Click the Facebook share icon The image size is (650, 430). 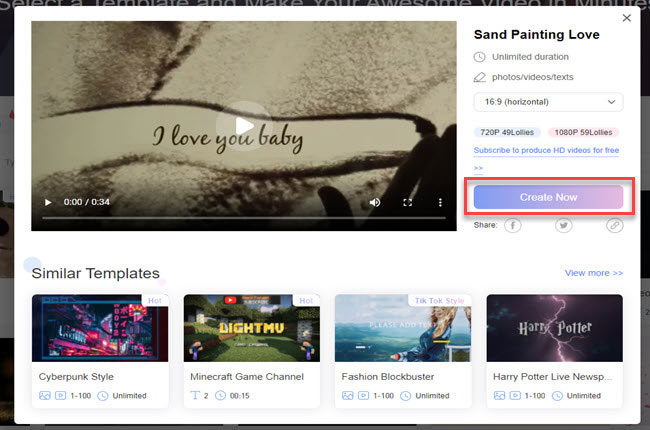pyautogui.click(x=512, y=226)
